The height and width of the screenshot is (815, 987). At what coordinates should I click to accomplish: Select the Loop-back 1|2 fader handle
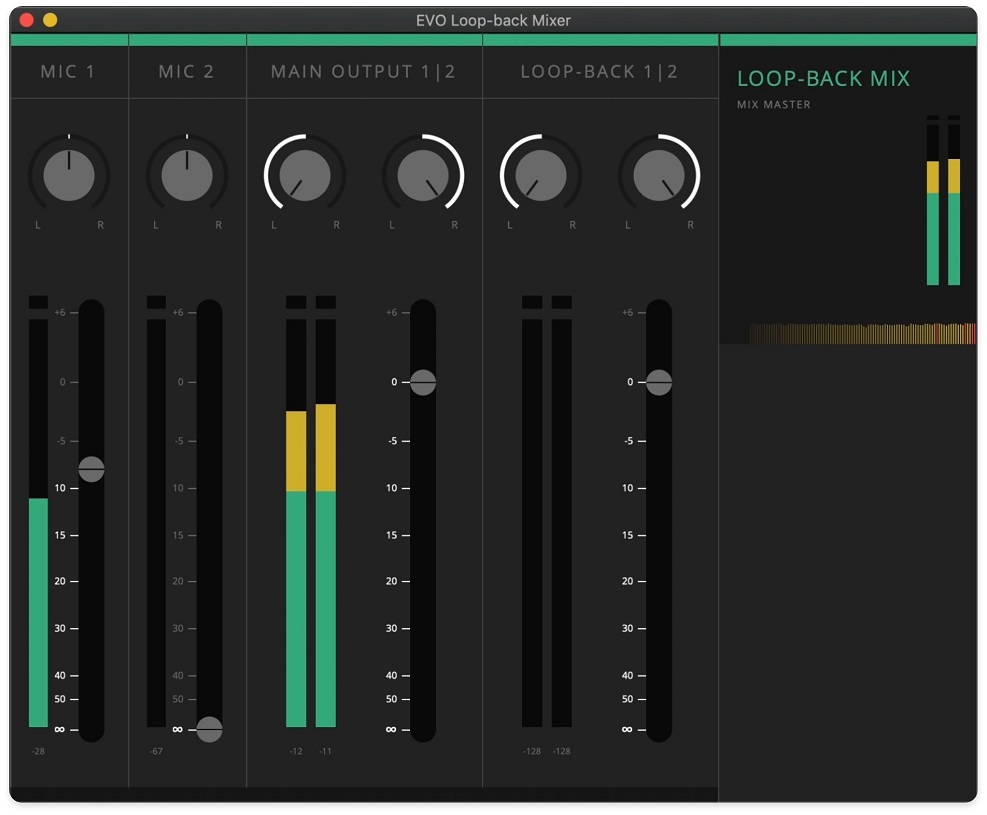click(659, 382)
